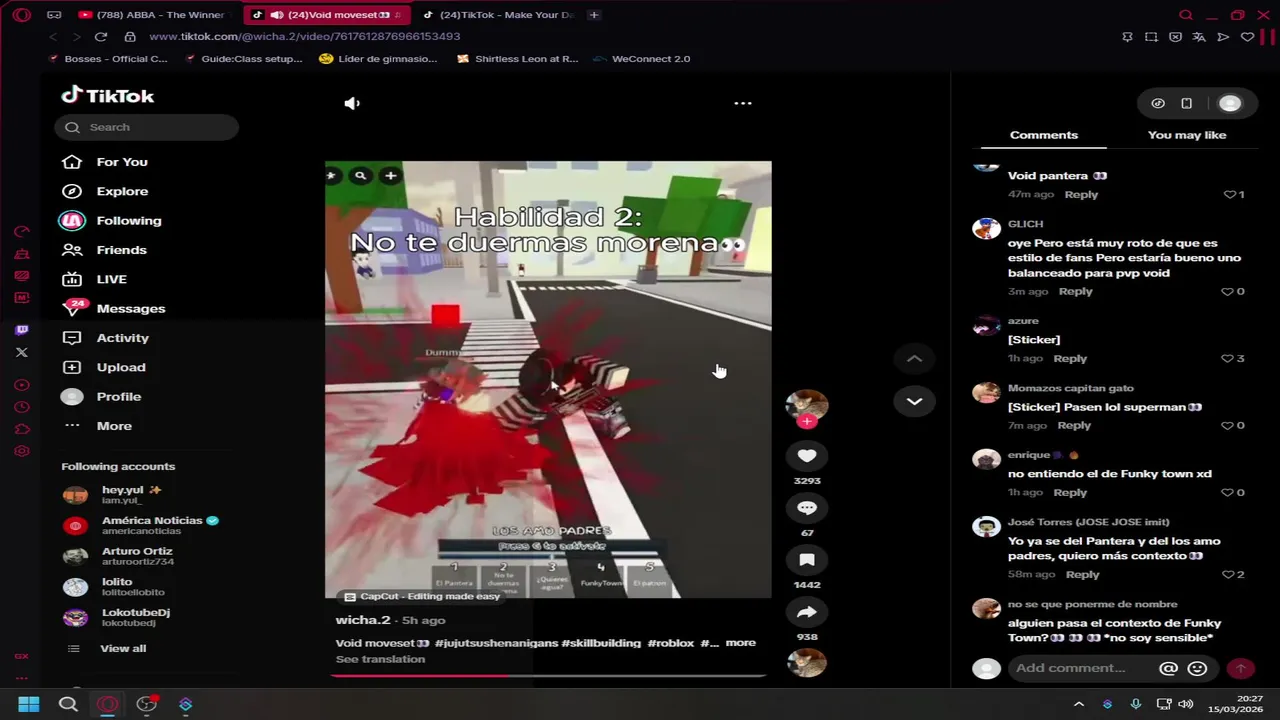1280x720 pixels.
Task: Post the comment with red arrow button
Action: [1240, 668]
